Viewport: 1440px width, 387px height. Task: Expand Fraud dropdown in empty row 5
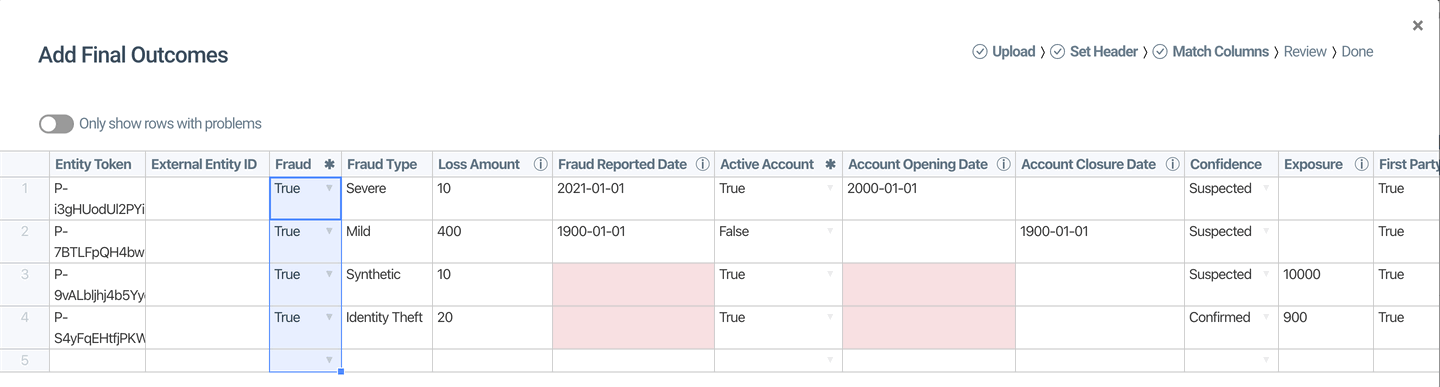coord(329,360)
